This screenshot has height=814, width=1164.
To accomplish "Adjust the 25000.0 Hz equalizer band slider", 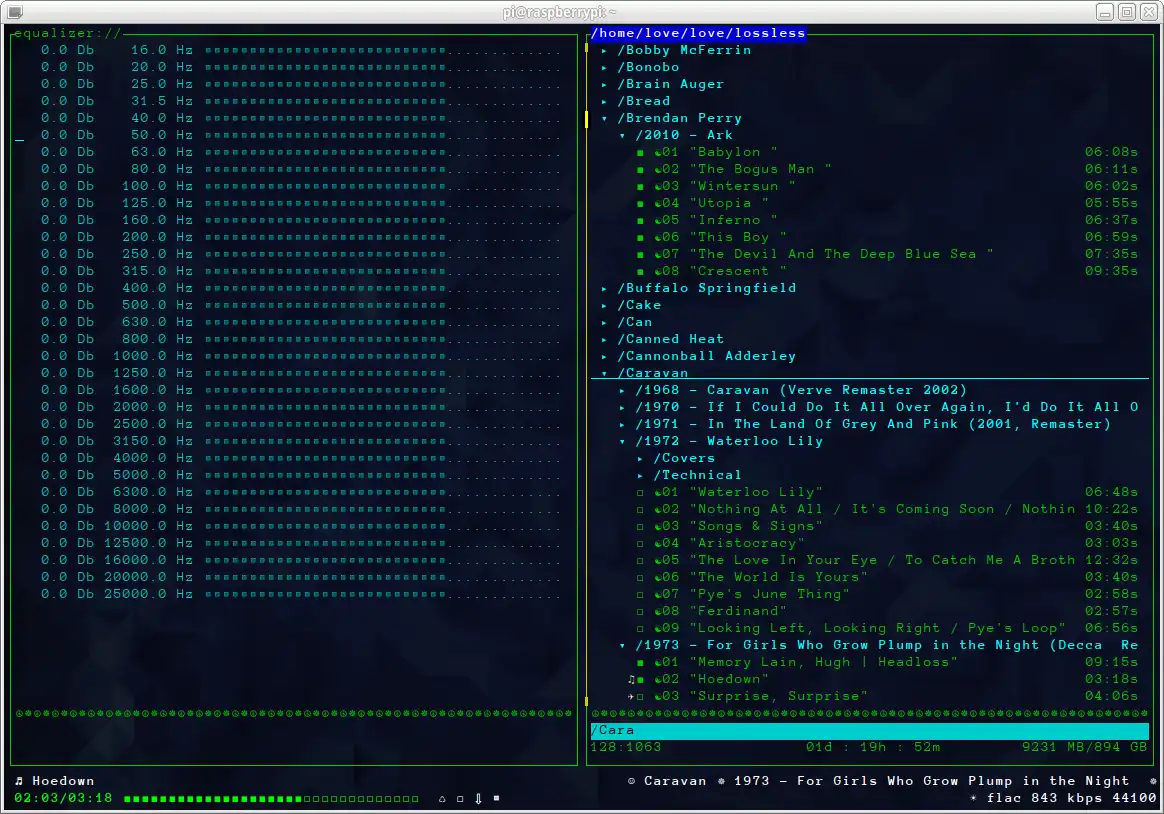I will [x=382, y=594].
